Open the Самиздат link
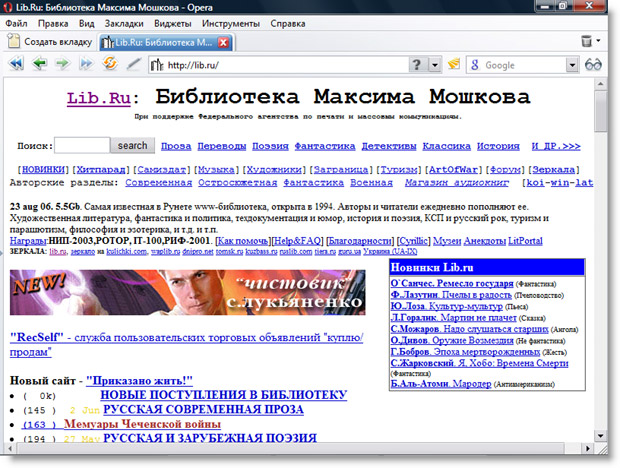Screen dimensions: 620x468 (x=162, y=170)
